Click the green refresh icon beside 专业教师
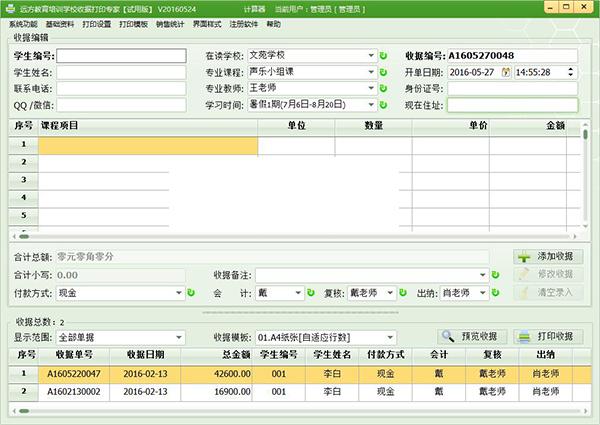 click(x=383, y=88)
